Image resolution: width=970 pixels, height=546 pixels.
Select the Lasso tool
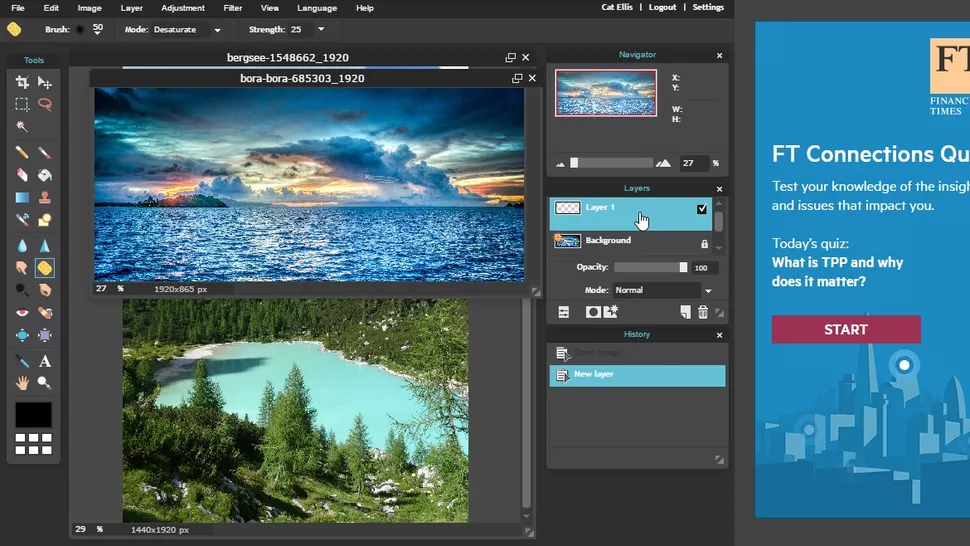pos(45,104)
